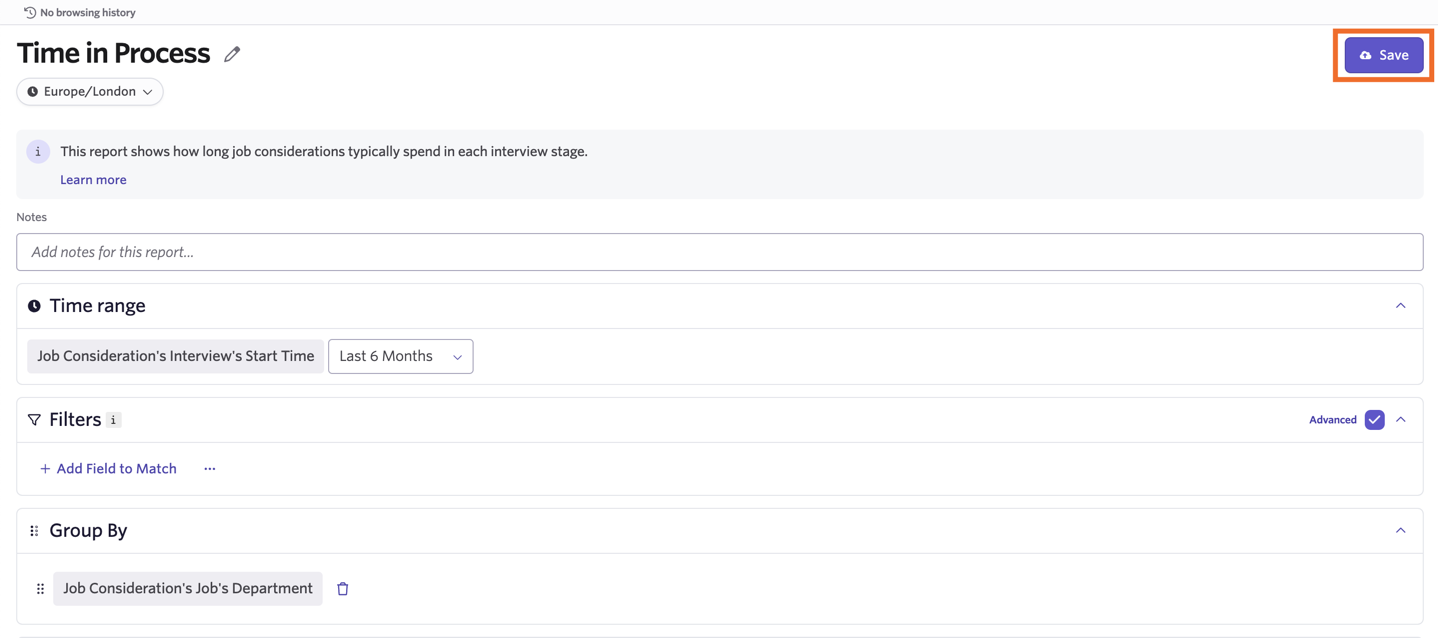Save the report
1438x638 pixels.
click(x=1384, y=55)
